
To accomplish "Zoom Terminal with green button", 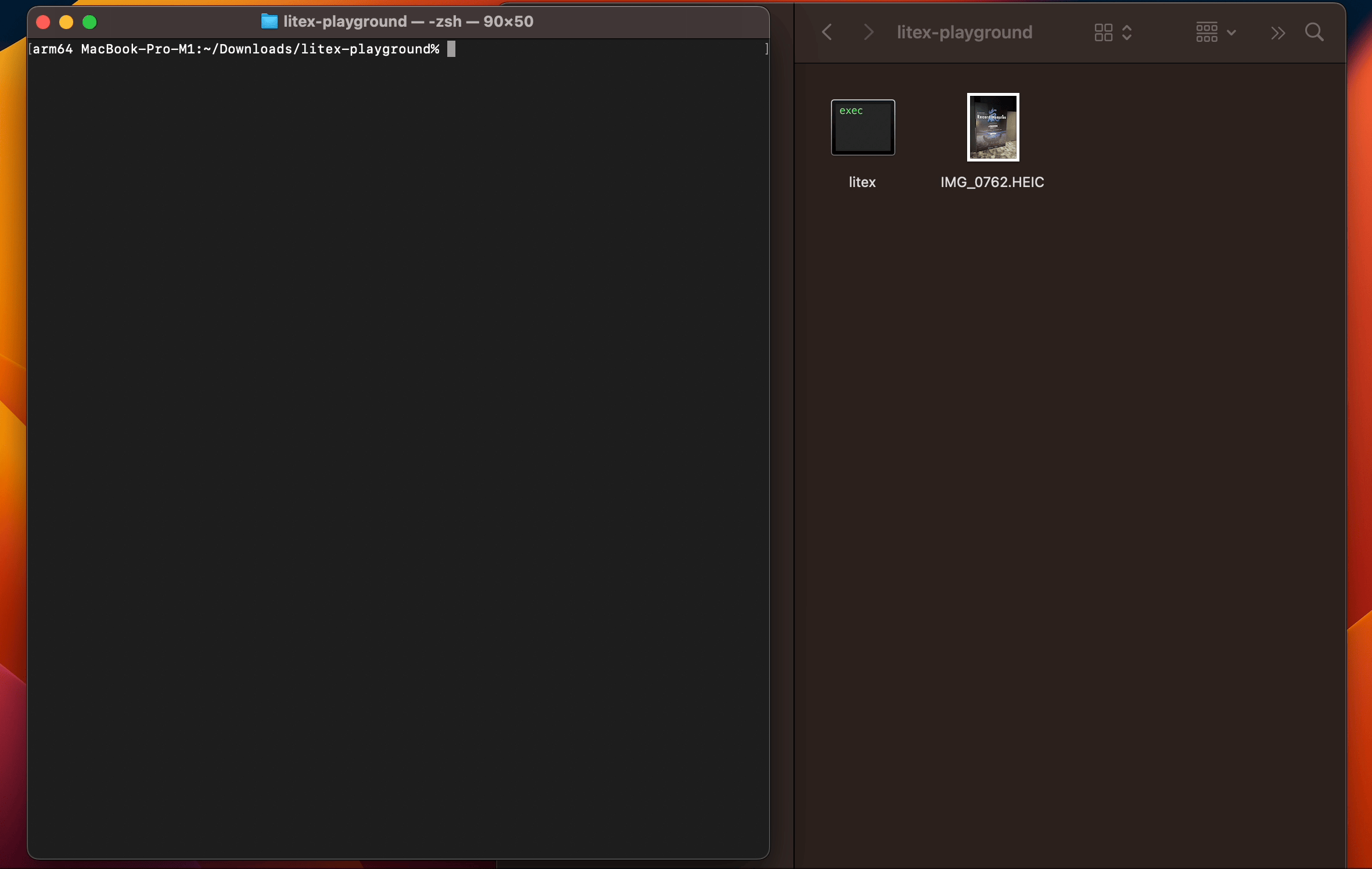I will (89, 22).
